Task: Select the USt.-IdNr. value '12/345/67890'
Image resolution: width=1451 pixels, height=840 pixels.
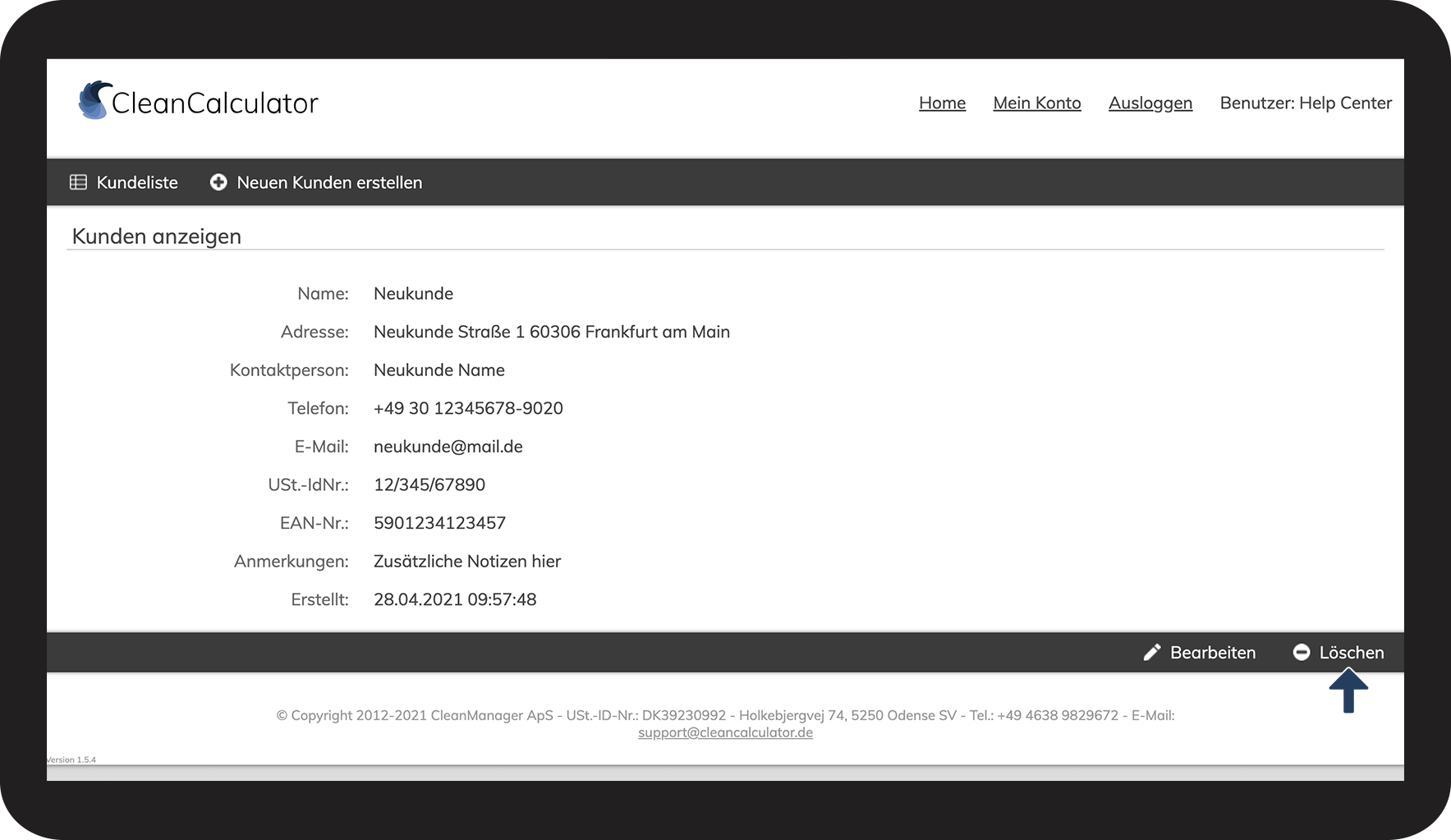Action: (x=429, y=484)
